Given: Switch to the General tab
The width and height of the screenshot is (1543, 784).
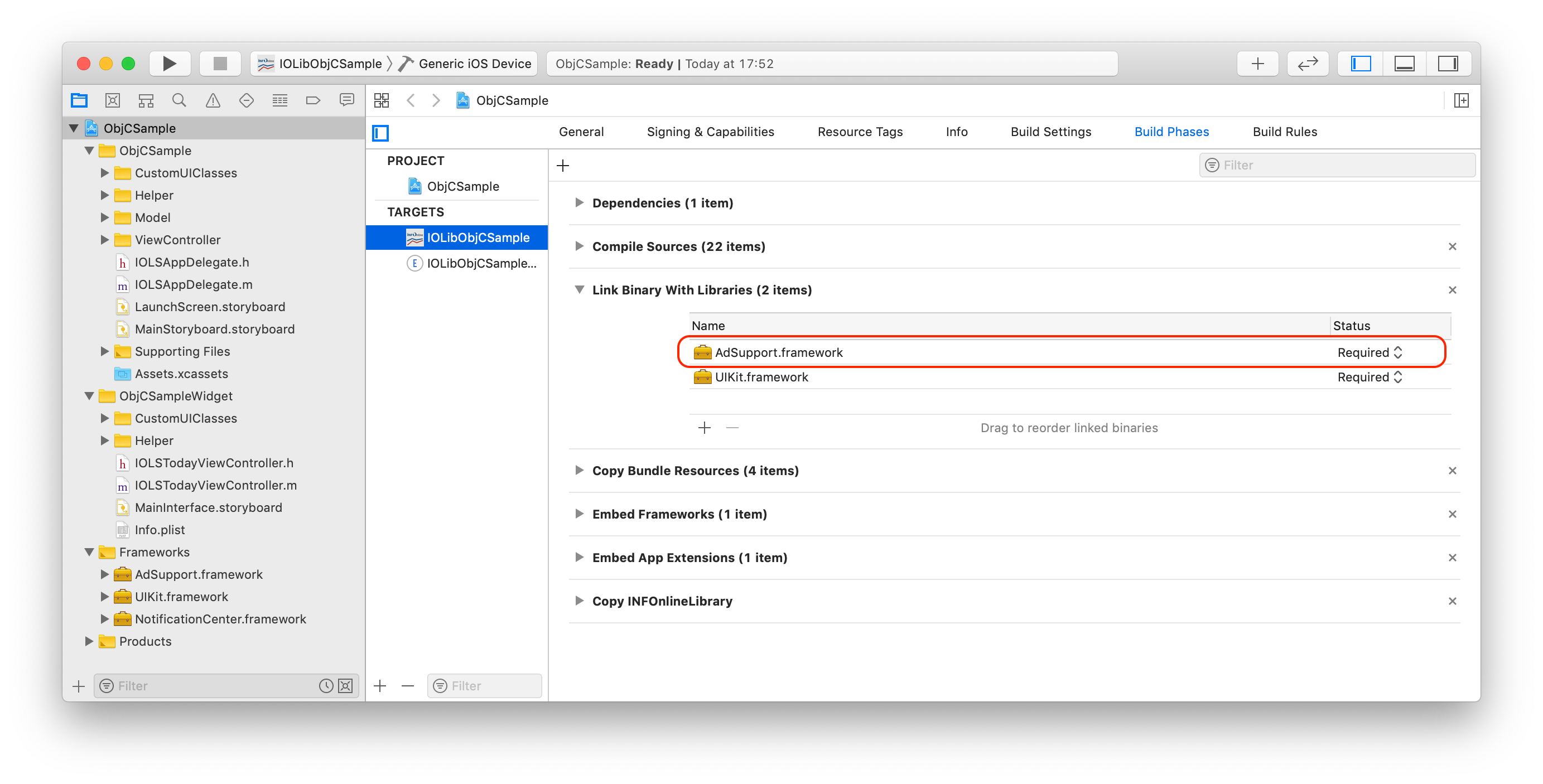Looking at the screenshot, I should tap(581, 132).
